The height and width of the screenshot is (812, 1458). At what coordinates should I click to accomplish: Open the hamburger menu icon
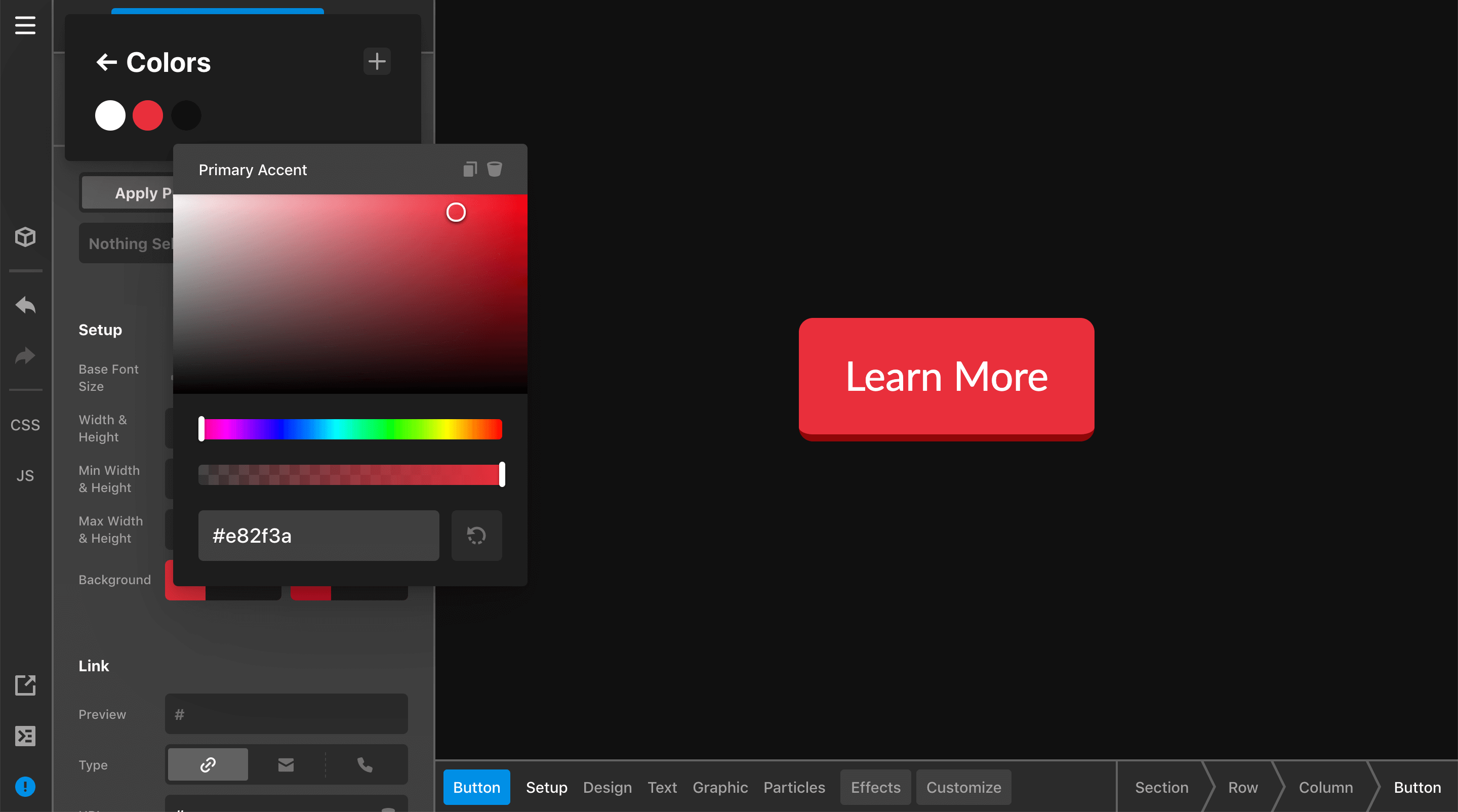pos(25,25)
